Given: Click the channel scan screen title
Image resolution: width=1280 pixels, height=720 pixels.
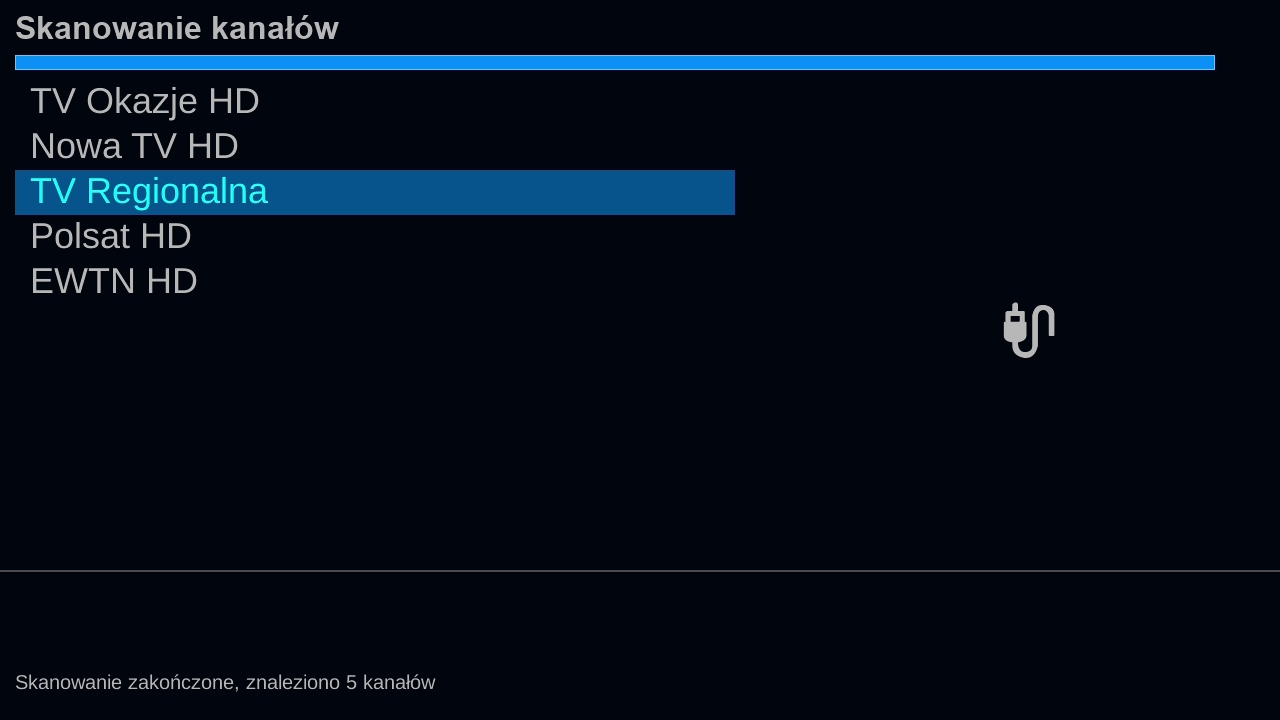Looking at the screenshot, I should pyautogui.click(x=177, y=28).
